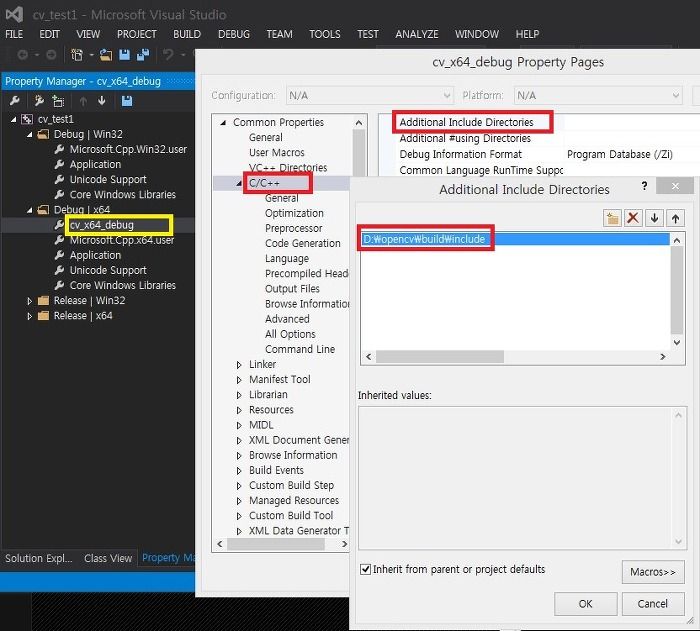This screenshot has height=631, width=700.
Task: Click the Undo toolbar icon
Action: tap(168, 55)
